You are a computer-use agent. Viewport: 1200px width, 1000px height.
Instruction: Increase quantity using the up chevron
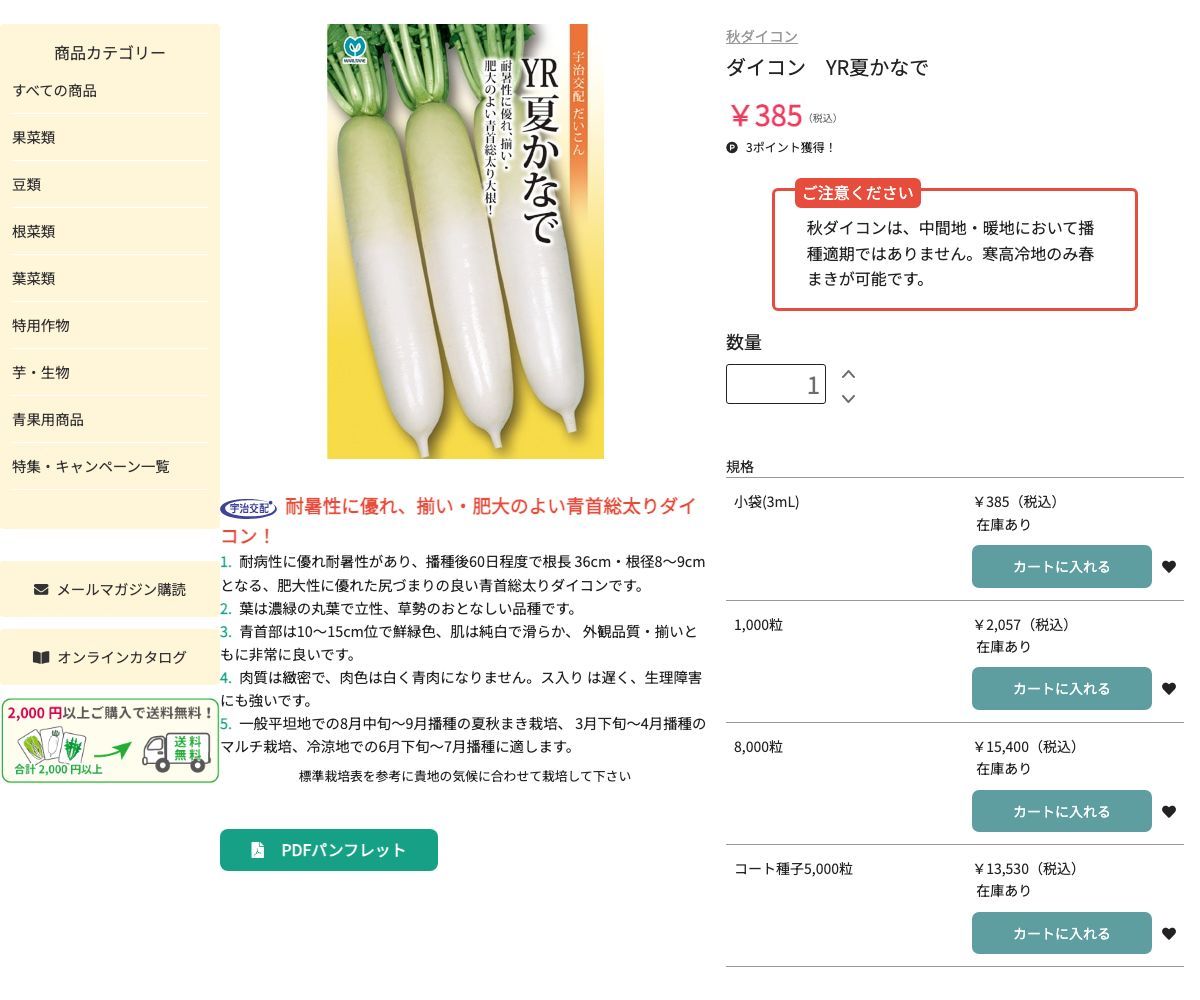pyautogui.click(x=848, y=372)
